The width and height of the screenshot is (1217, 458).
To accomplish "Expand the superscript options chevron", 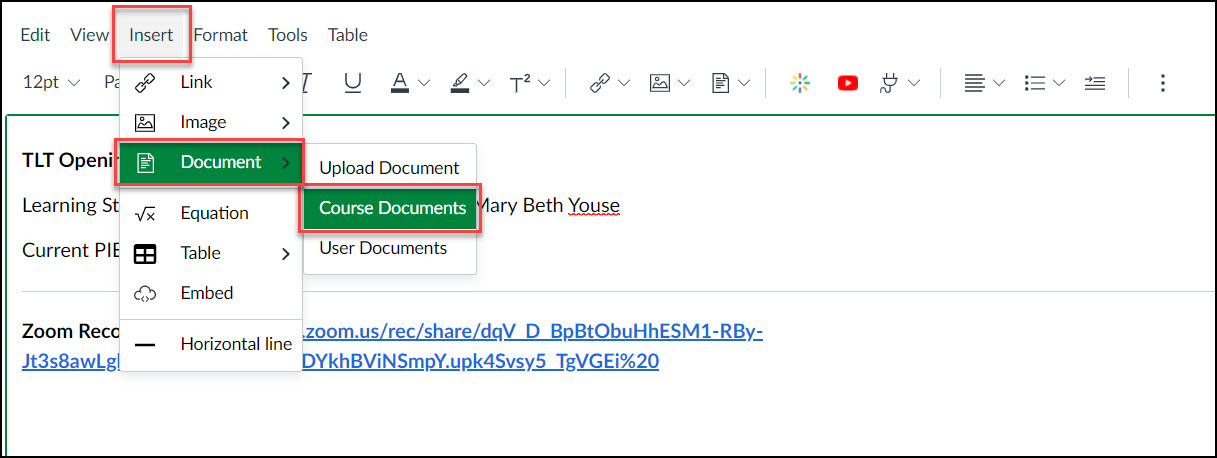I will coord(544,83).
